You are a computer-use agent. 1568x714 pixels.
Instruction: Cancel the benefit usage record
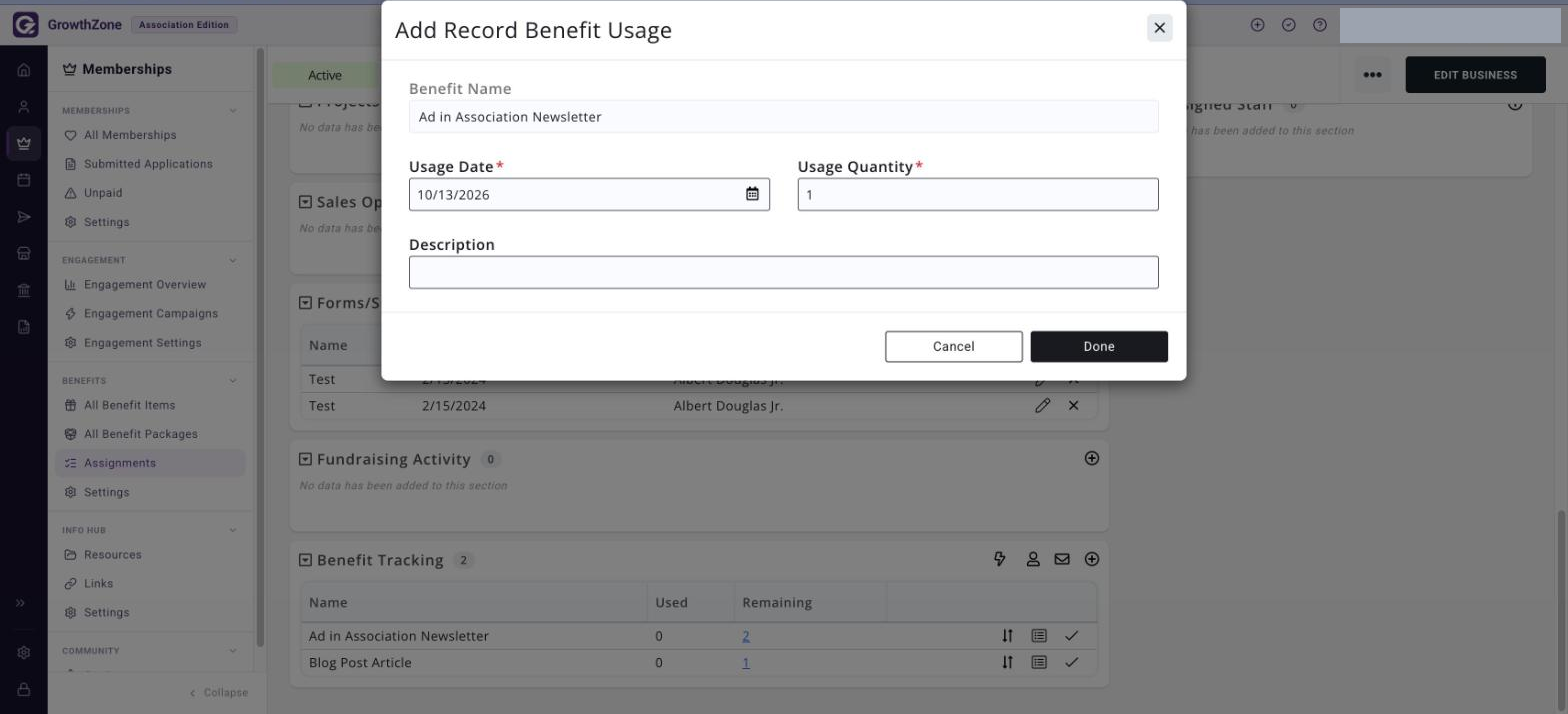coord(954,346)
